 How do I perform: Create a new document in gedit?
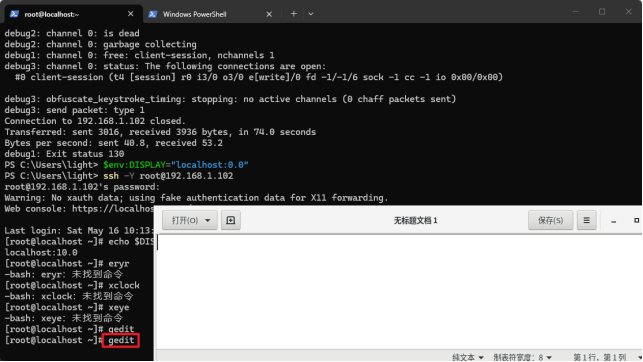pos(231,221)
